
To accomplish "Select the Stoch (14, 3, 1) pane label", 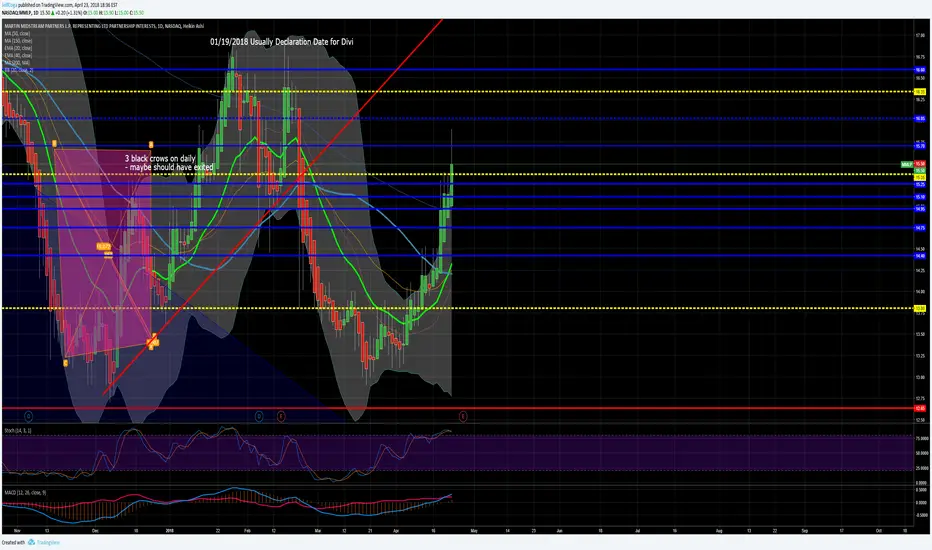I will pos(18,430).
